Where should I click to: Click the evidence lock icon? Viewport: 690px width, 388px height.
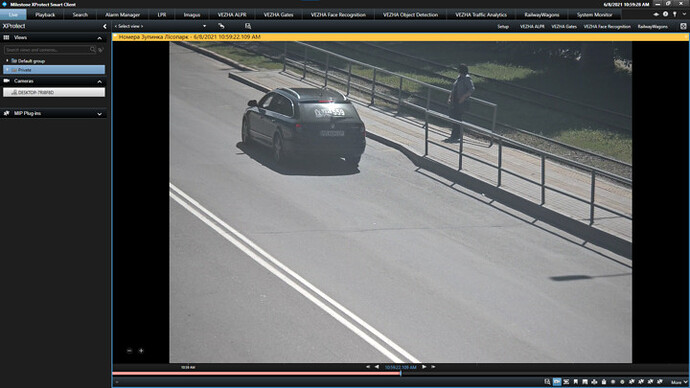pyautogui.click(x=604, y=382)
